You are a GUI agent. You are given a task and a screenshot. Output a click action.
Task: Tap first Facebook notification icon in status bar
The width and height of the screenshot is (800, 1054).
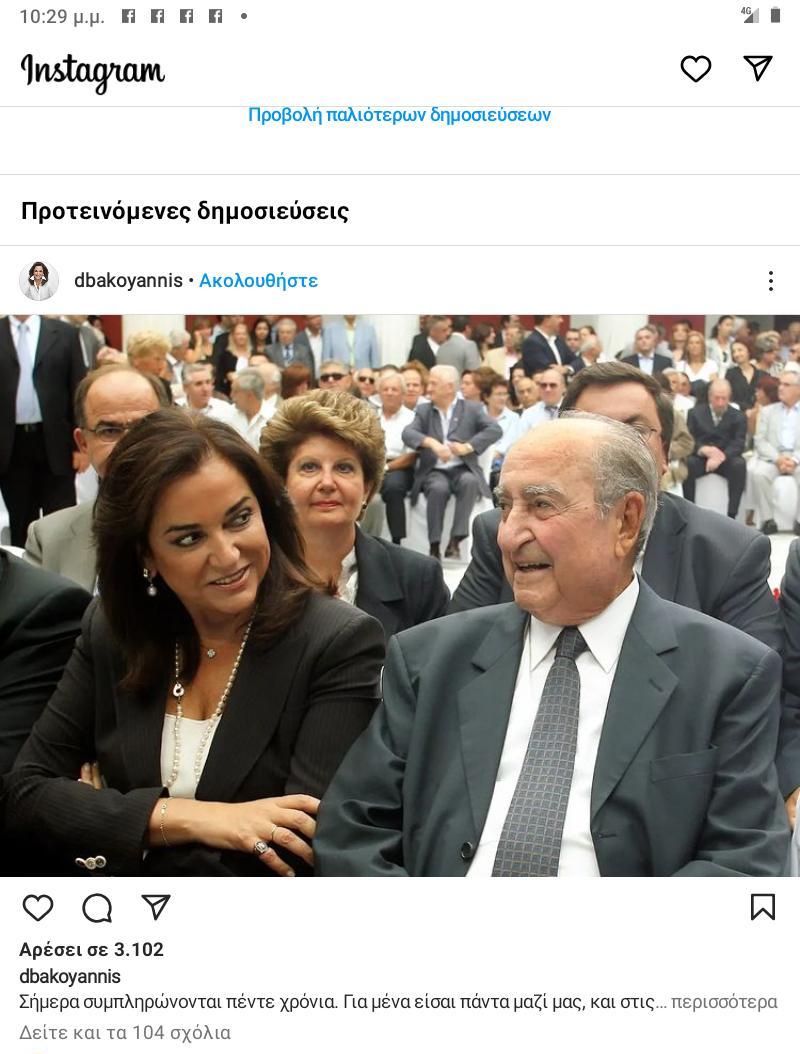128,16
